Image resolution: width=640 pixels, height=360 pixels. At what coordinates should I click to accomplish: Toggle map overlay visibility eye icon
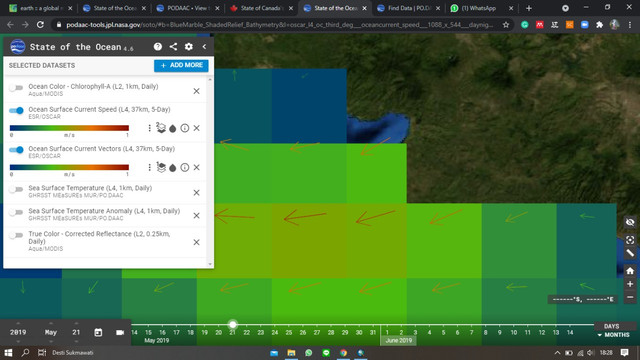tap(630, 222)
